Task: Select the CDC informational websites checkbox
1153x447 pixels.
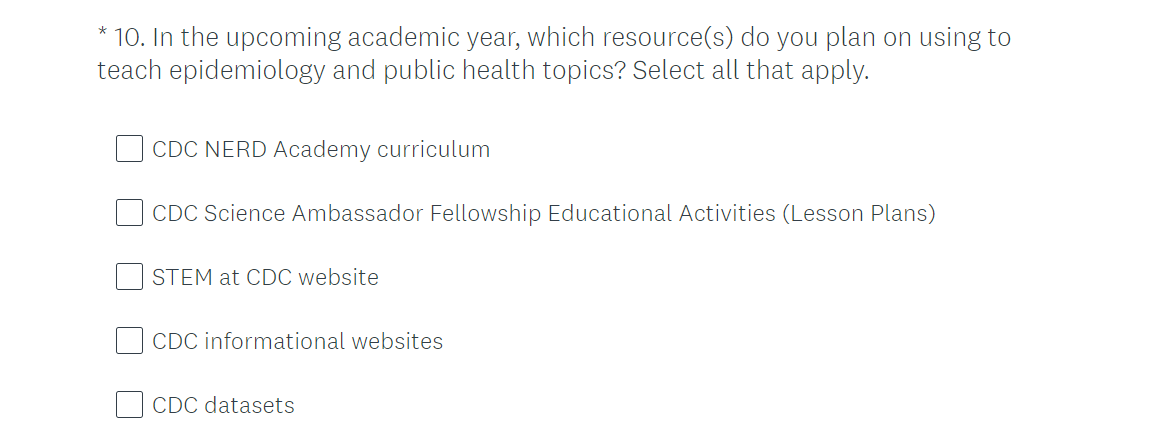Action: [129, 341]
